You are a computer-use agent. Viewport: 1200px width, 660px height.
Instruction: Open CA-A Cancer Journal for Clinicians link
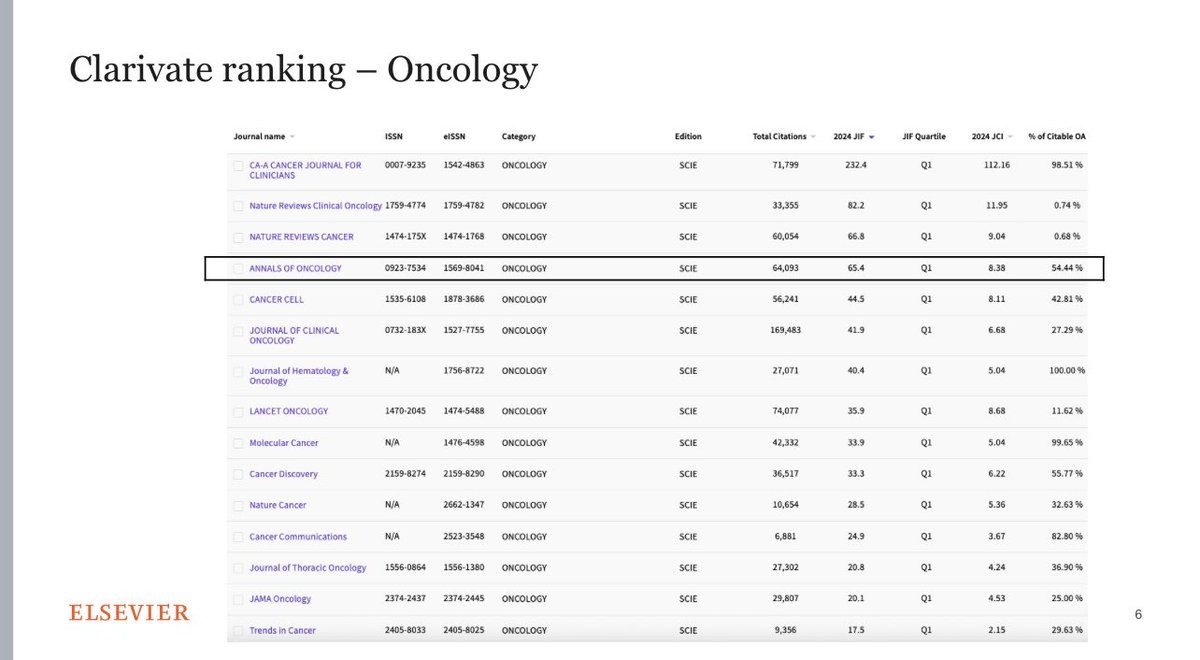pos(306,170)
